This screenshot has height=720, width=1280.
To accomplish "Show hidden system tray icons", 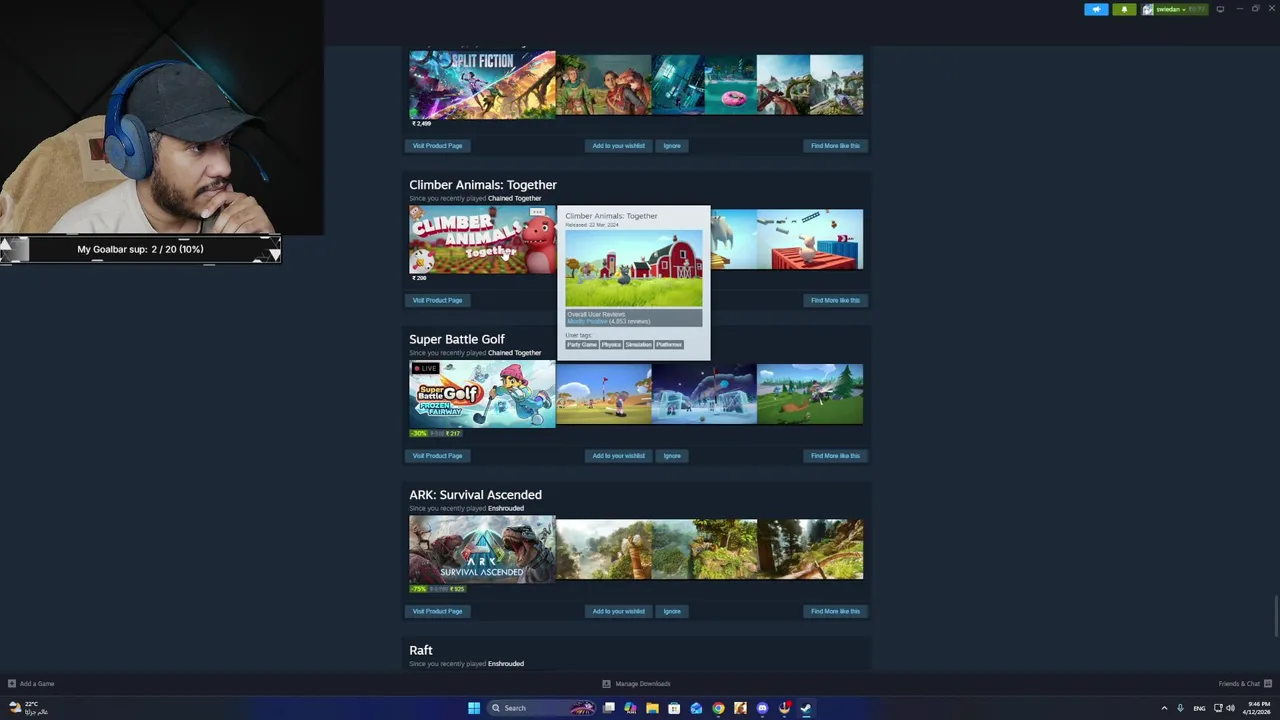I will [1164, 708].
